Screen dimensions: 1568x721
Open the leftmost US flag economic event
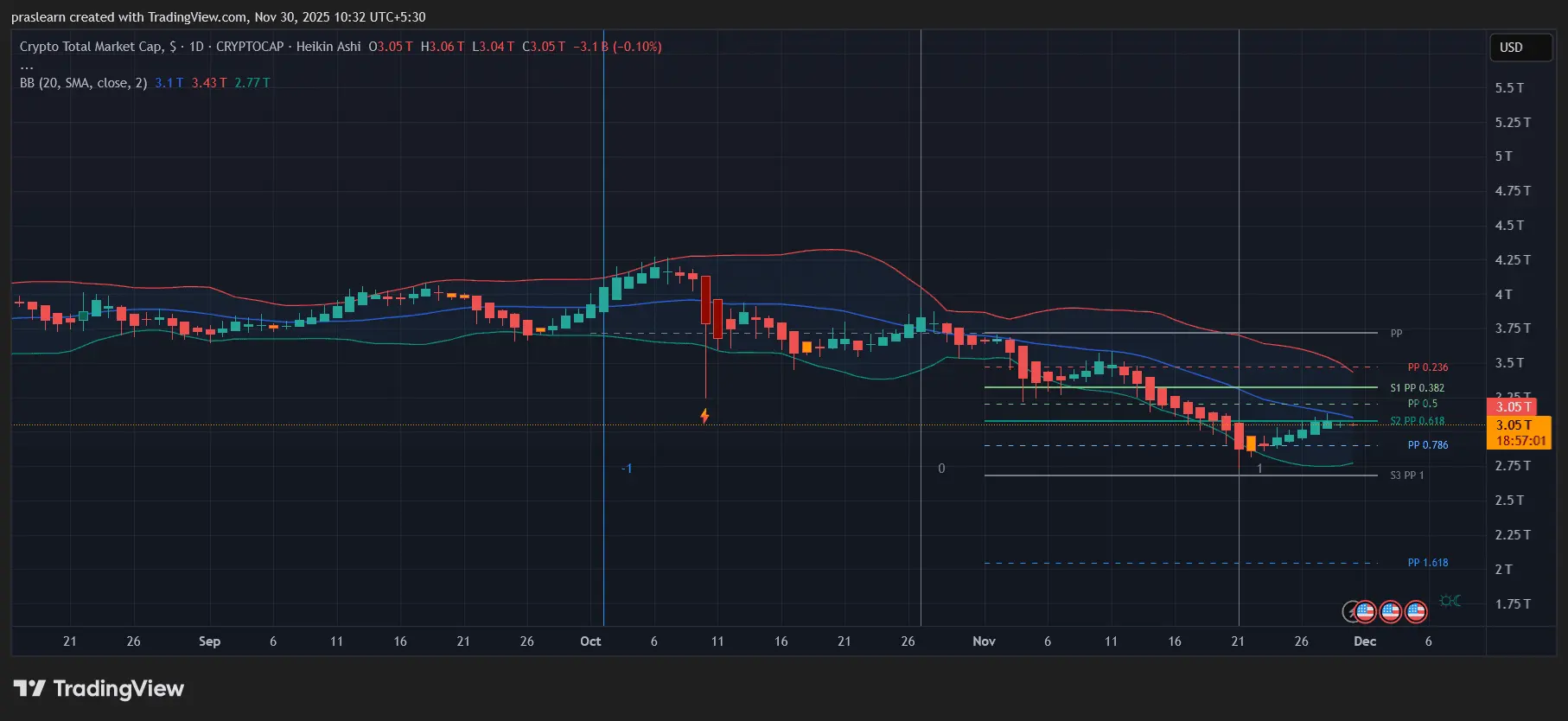point(1365,612)
